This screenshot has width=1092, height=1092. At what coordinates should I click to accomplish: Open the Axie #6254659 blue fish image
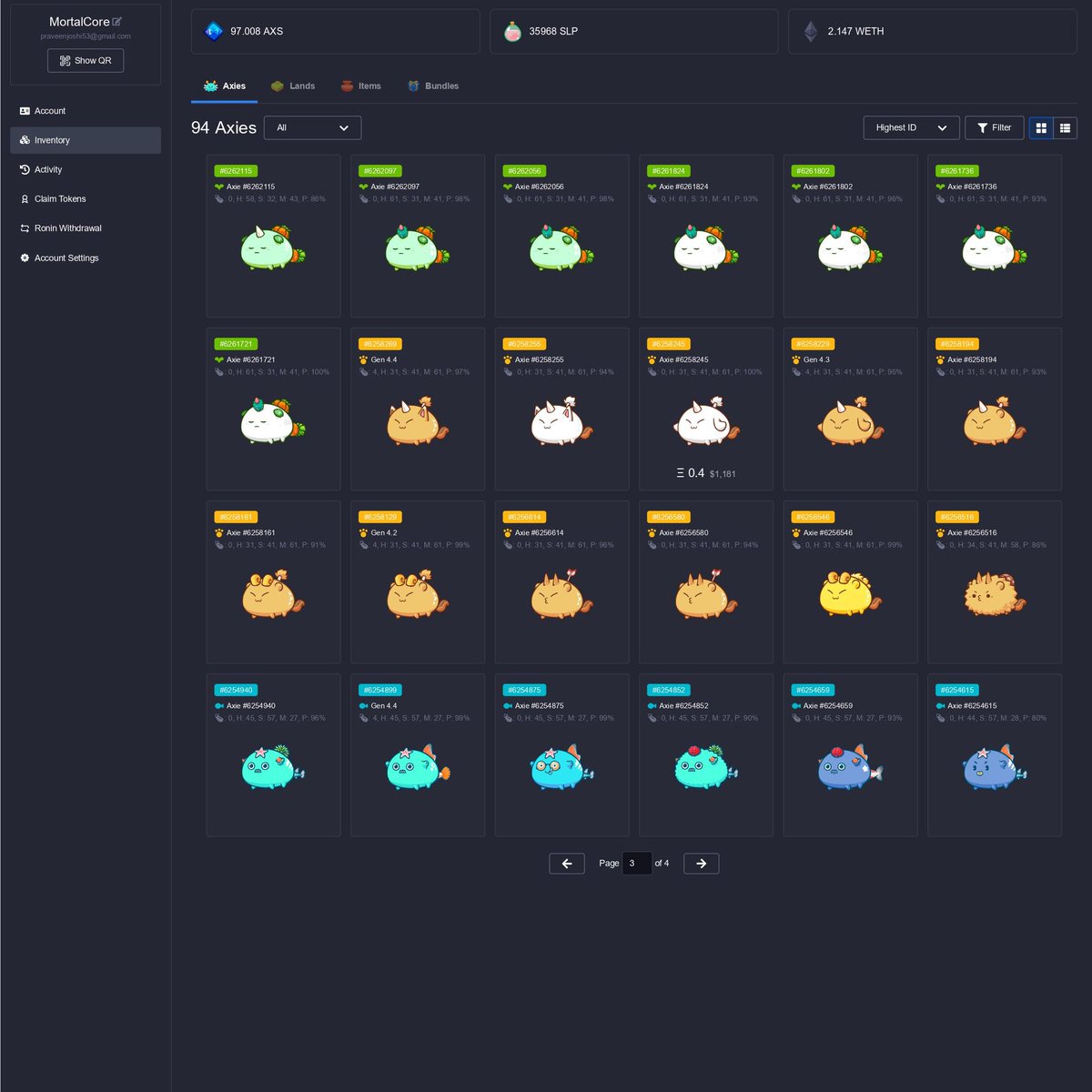850,766
